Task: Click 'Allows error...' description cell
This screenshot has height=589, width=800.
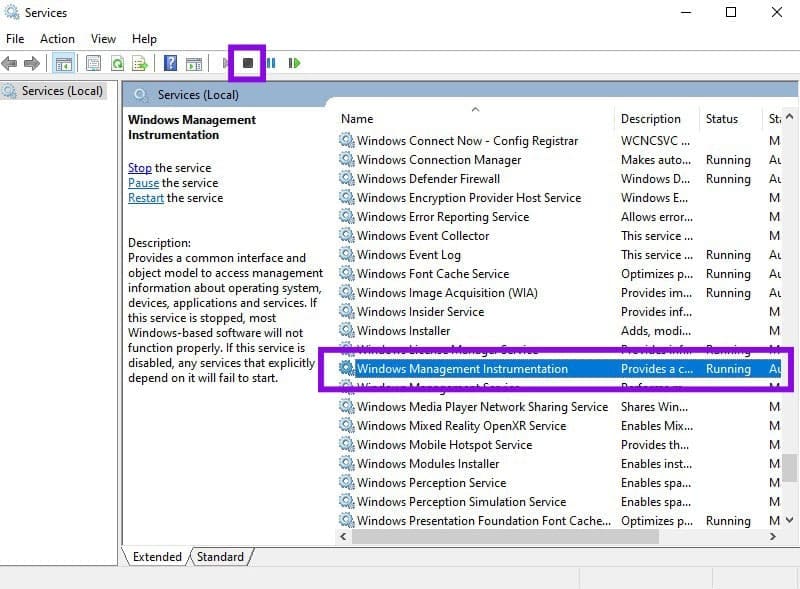Action: (657, 217)
